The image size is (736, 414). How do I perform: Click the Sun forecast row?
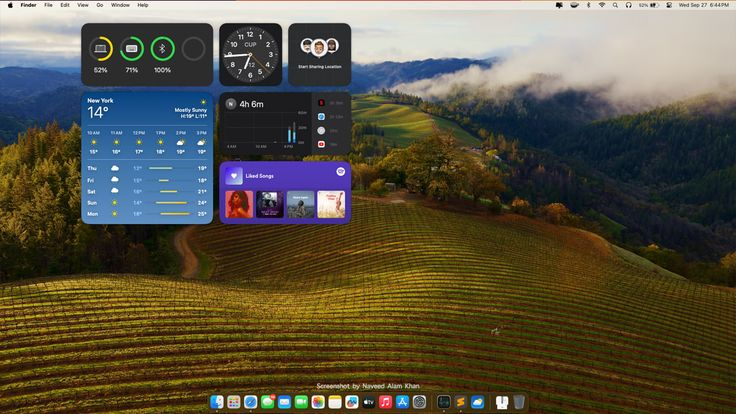[147, 203]
